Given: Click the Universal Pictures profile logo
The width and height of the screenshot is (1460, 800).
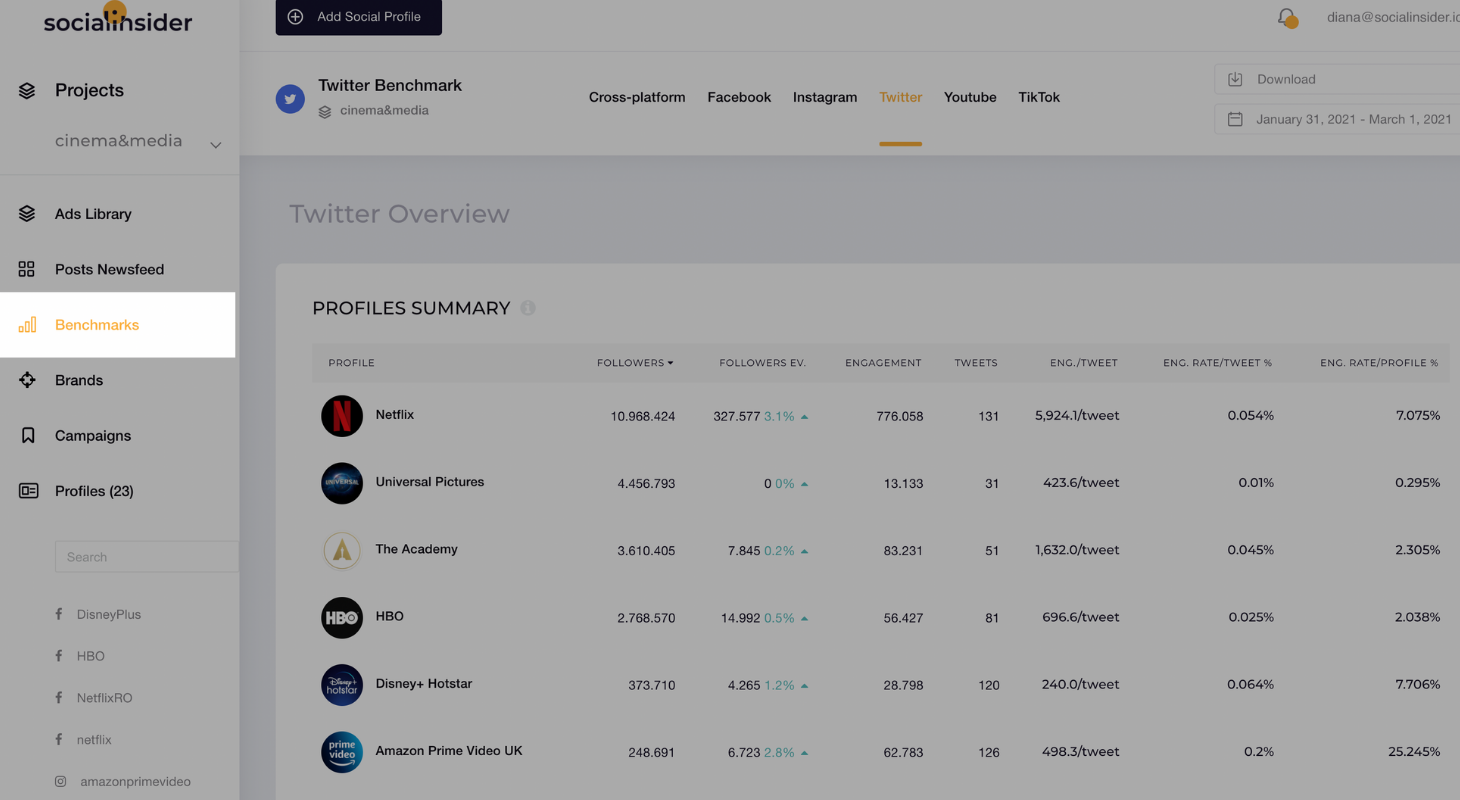Looking at the screenshot, I should click(342, 483).
